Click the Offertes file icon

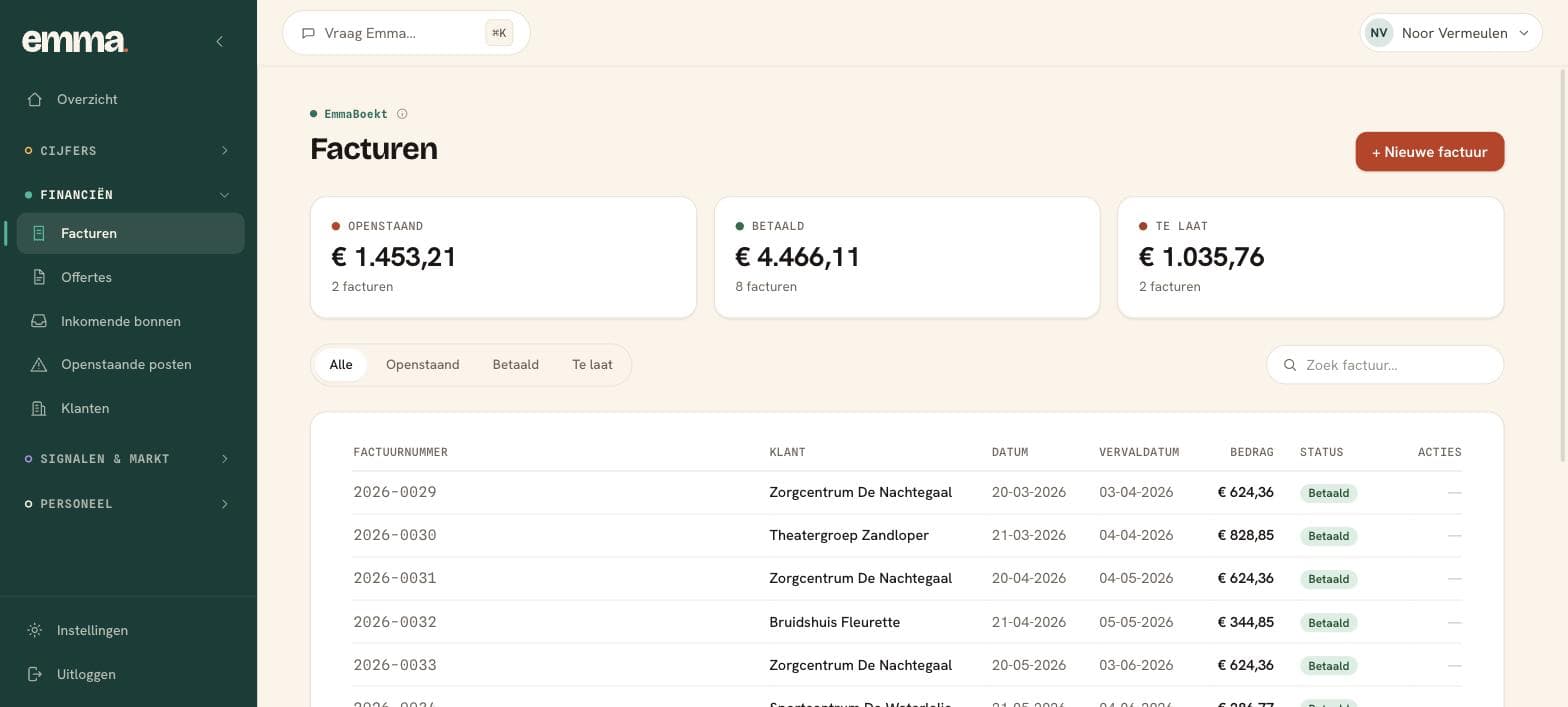[39, 277]
